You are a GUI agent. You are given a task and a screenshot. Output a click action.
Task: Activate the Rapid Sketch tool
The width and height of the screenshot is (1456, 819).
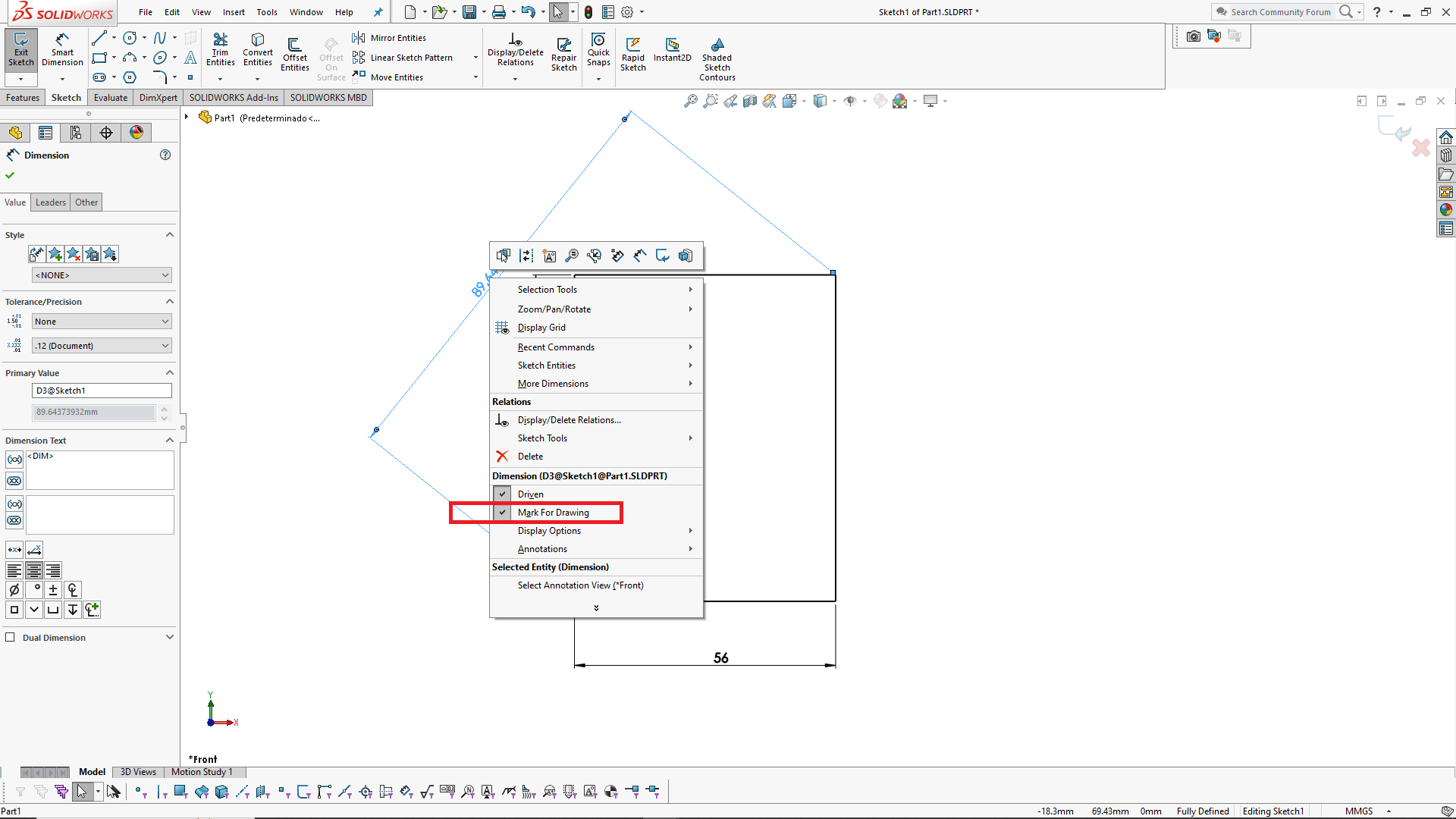pyautogui.click(x=632, y=53)
